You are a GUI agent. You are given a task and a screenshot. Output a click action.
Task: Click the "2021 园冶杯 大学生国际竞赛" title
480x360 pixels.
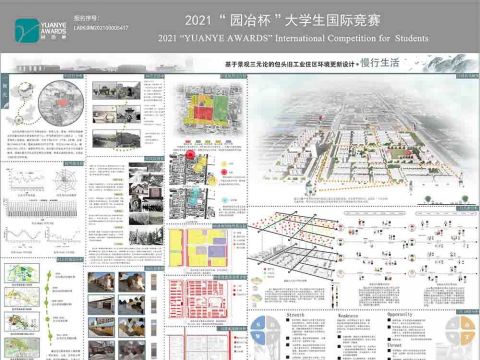click(x=283, y=21)
